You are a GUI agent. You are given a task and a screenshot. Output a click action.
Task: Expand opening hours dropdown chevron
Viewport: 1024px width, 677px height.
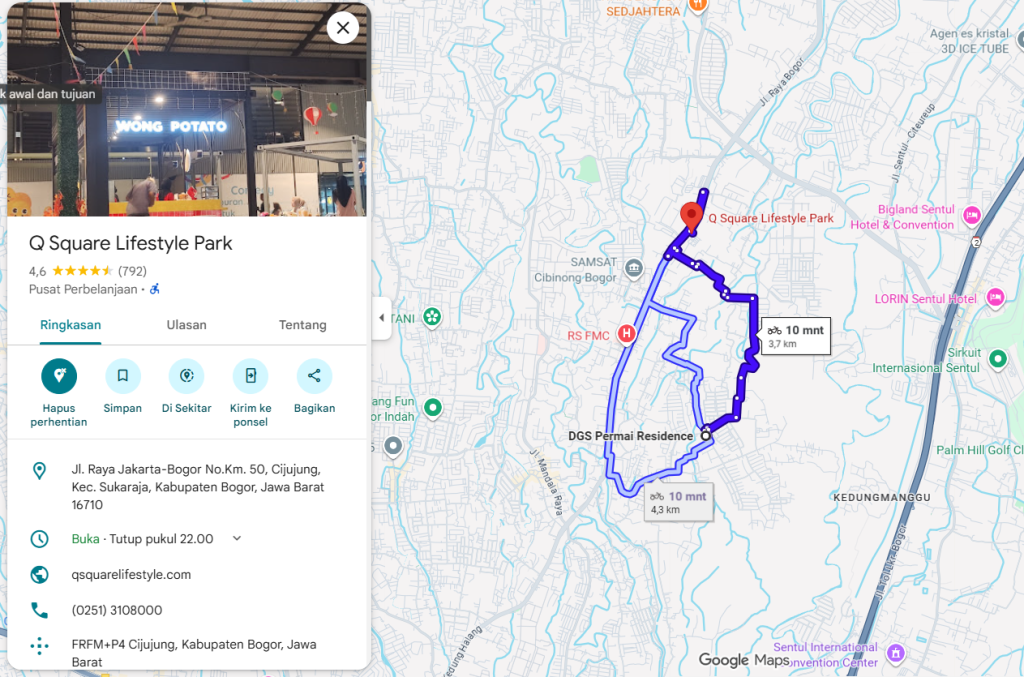(x=237, y=539)
